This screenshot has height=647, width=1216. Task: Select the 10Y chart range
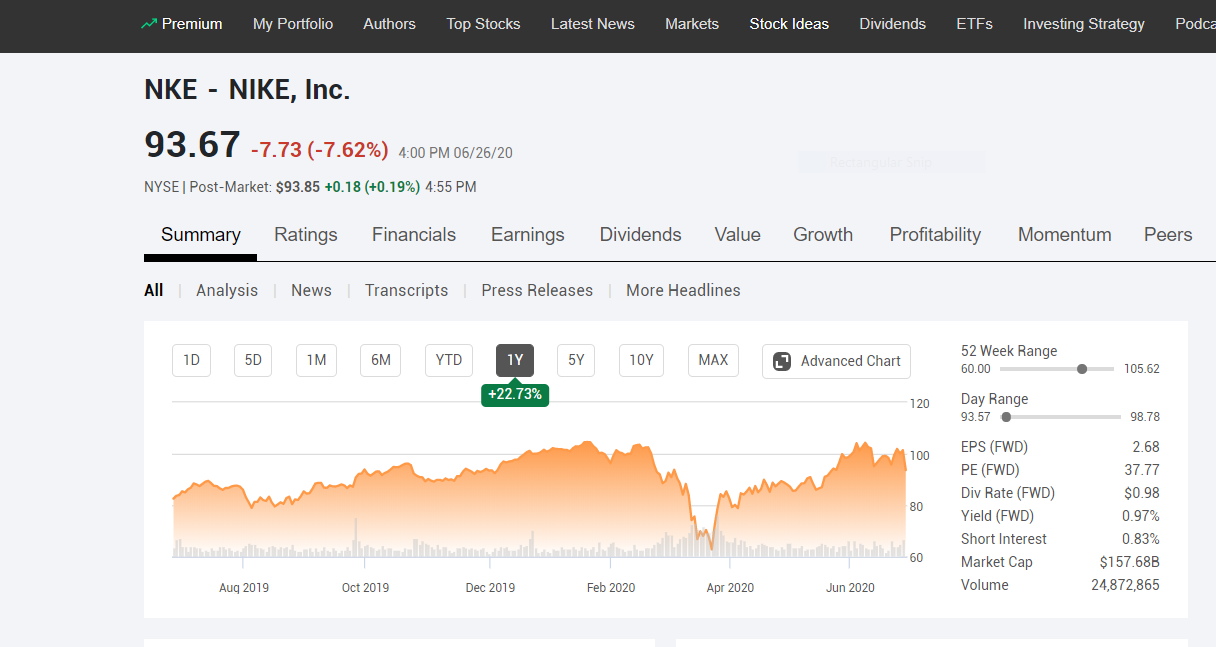coord(641,360)
